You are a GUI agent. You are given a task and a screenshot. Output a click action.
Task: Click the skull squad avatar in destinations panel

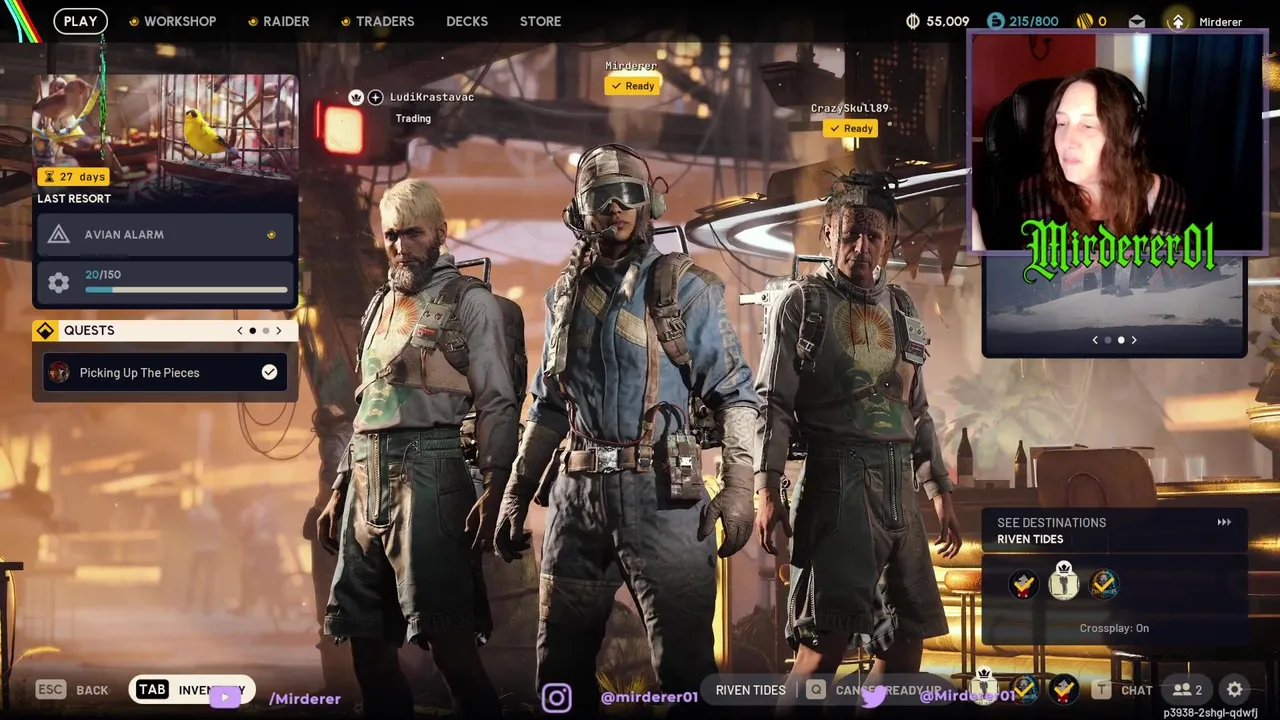(x=1104, y=585)
